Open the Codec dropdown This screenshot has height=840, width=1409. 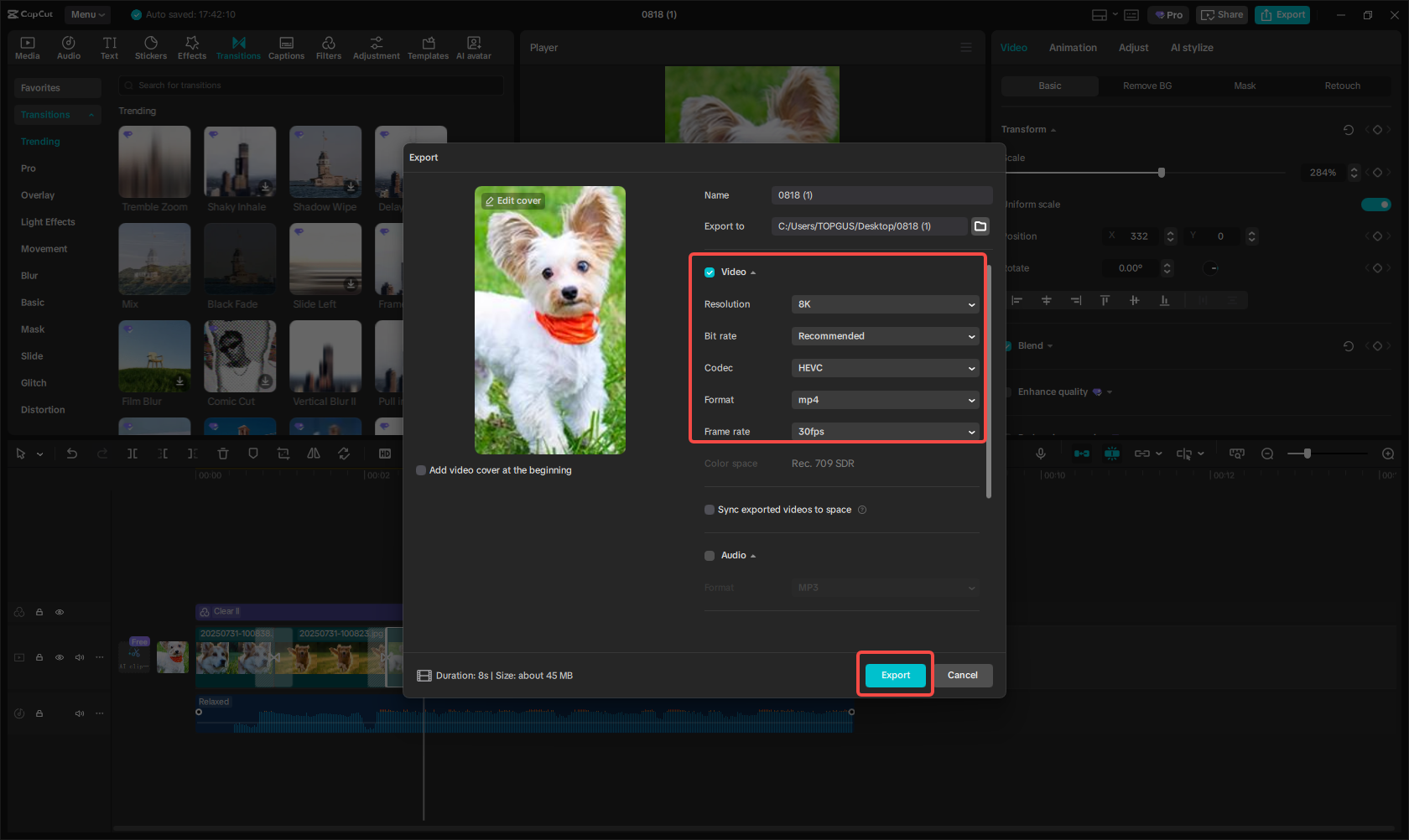click(885, 368)
